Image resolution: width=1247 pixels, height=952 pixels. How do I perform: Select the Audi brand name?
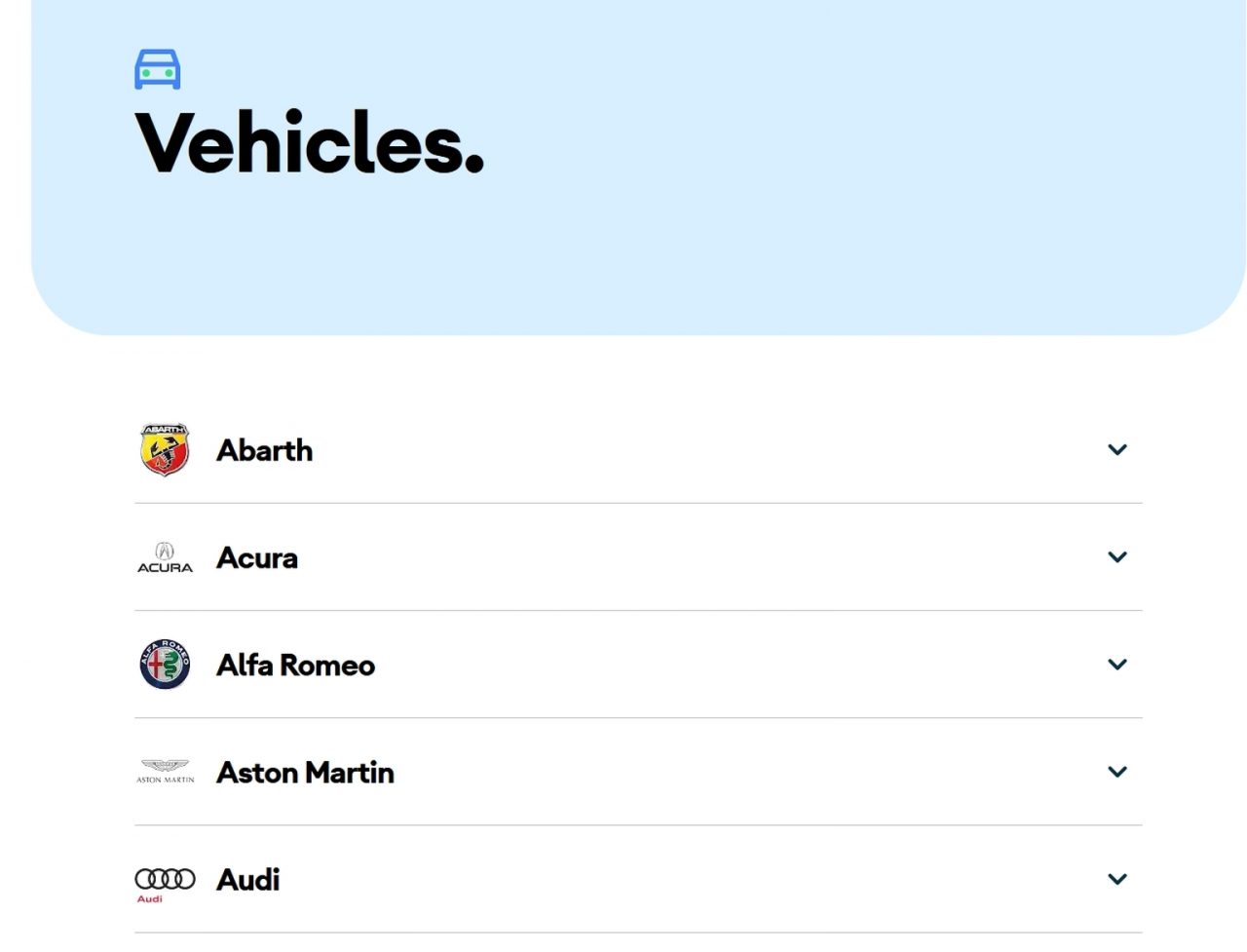coord(248,879)
